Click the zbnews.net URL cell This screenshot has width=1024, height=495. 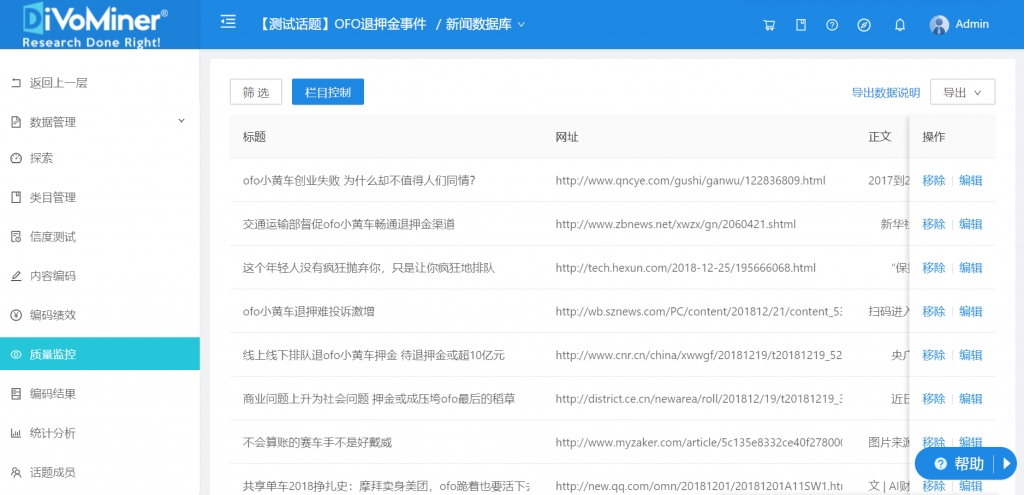(x=675, y=224)
